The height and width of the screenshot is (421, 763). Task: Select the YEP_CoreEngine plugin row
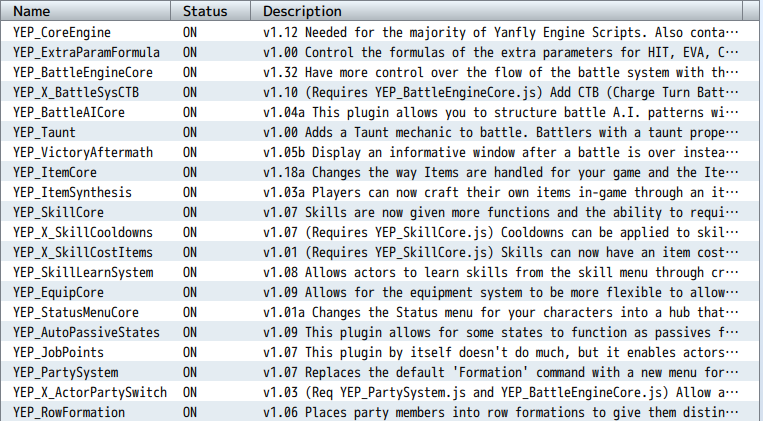click(x=382, y=32)
